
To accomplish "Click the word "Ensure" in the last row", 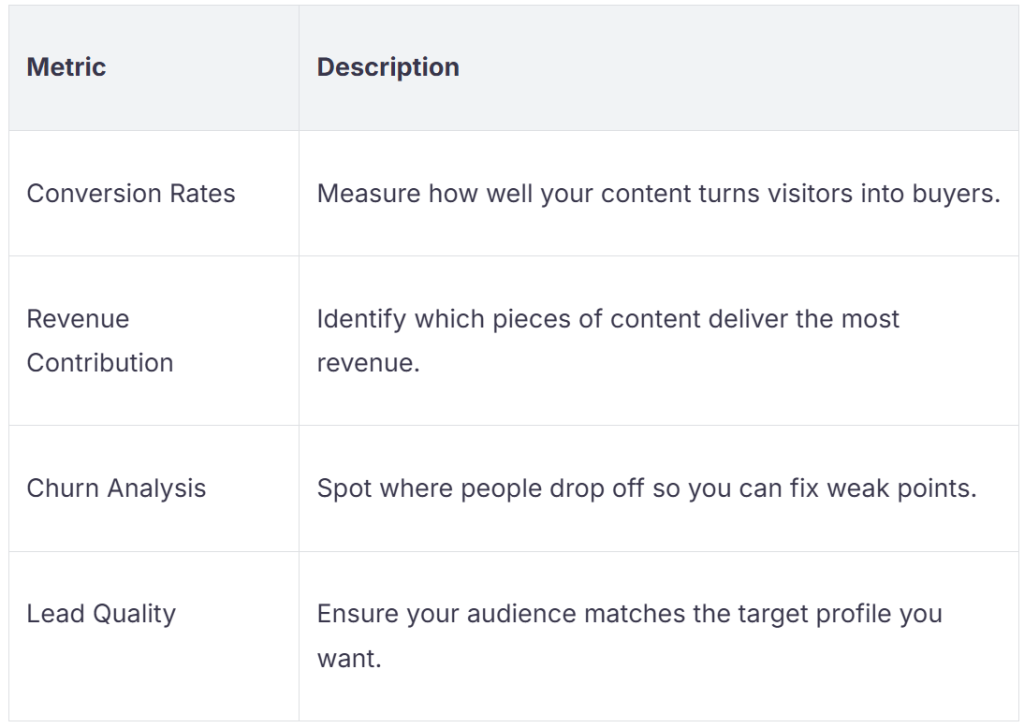I will (x=352, y=614).
